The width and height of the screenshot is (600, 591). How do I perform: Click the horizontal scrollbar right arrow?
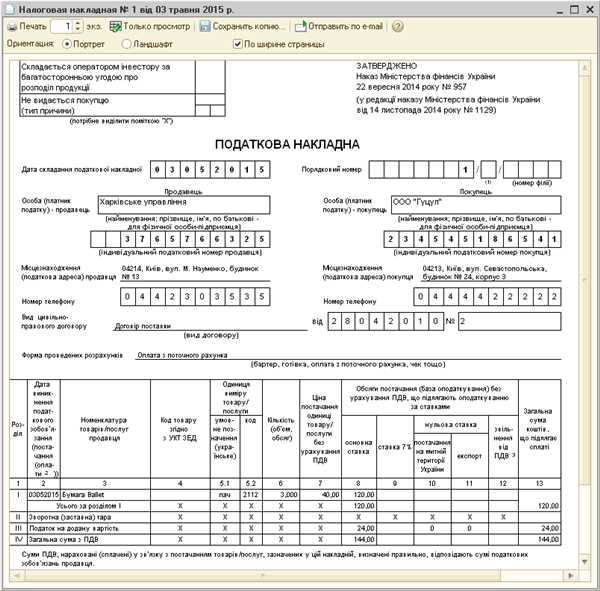pos(571,575)
